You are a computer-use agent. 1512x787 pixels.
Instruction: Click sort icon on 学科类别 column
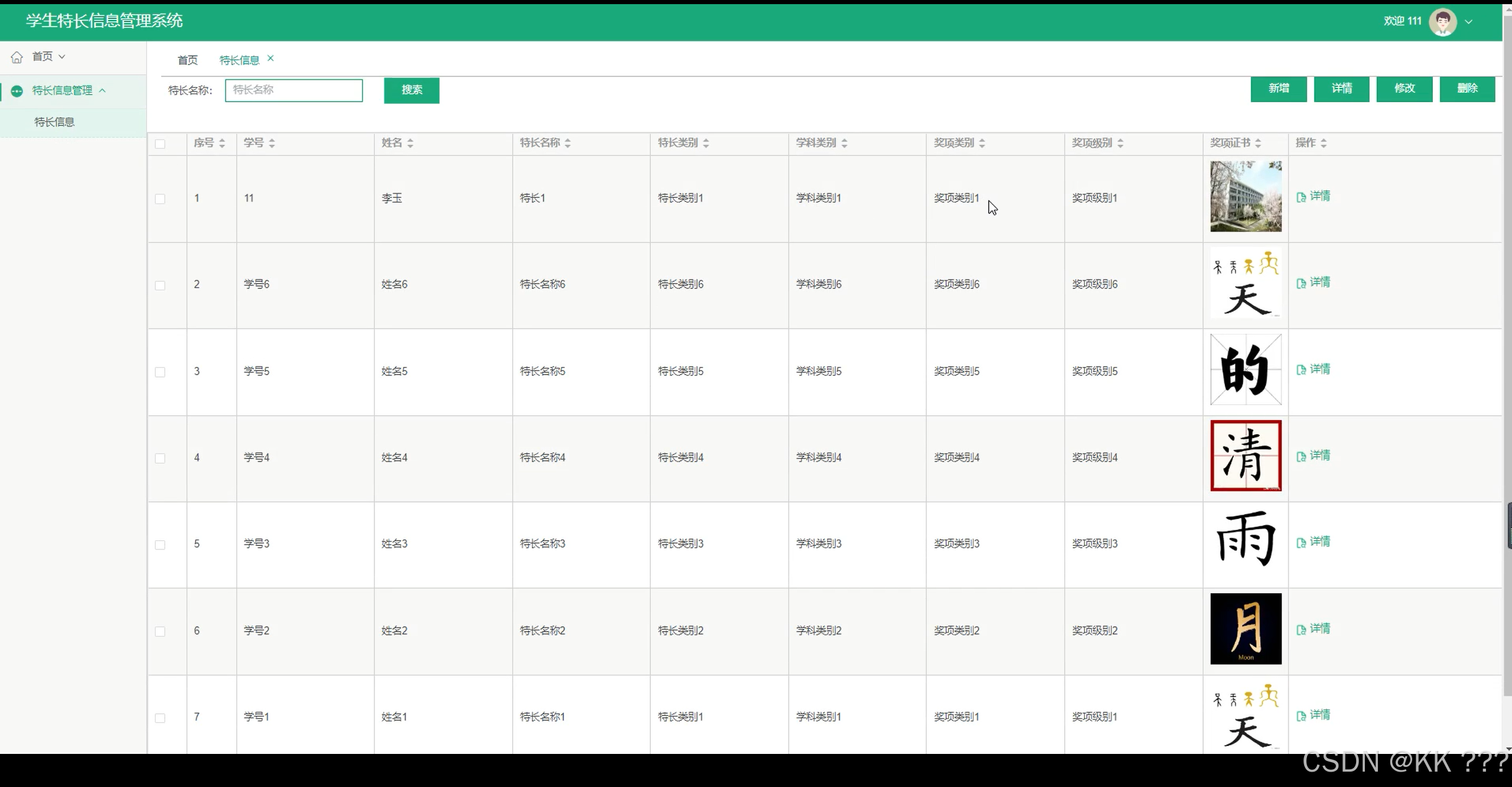pos(844,143)
